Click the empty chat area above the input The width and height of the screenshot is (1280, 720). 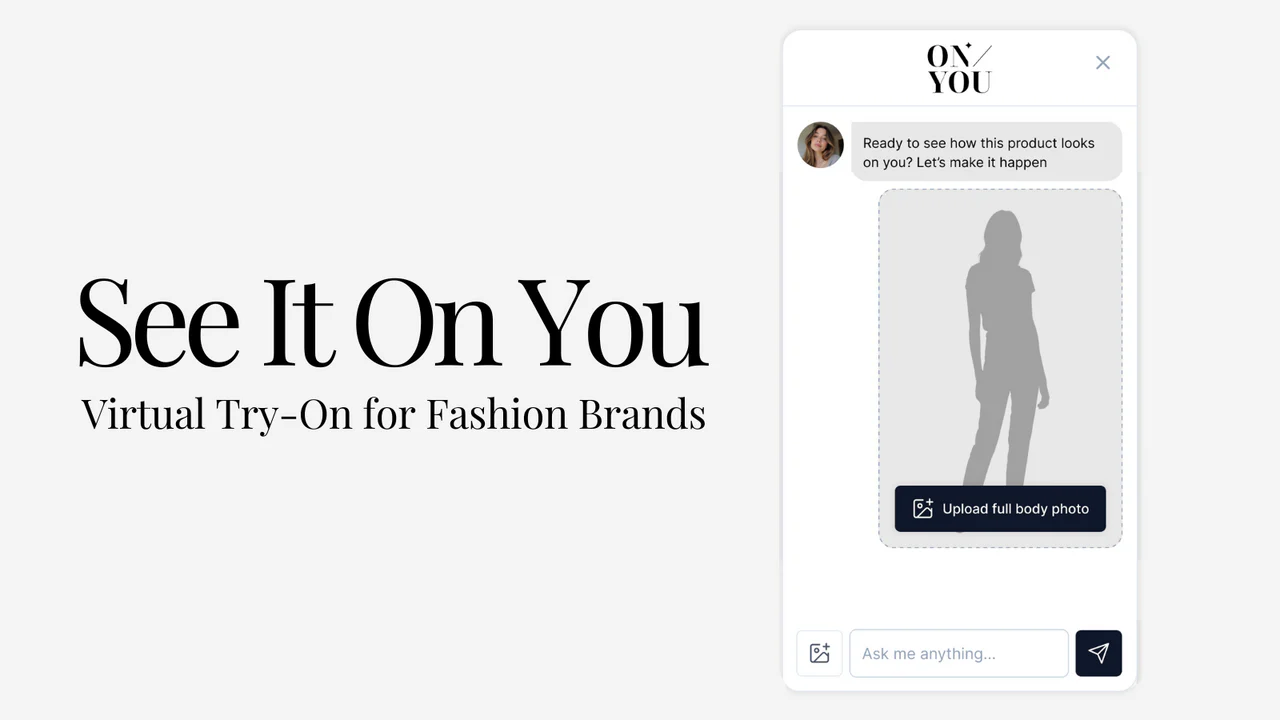point(958,588)
